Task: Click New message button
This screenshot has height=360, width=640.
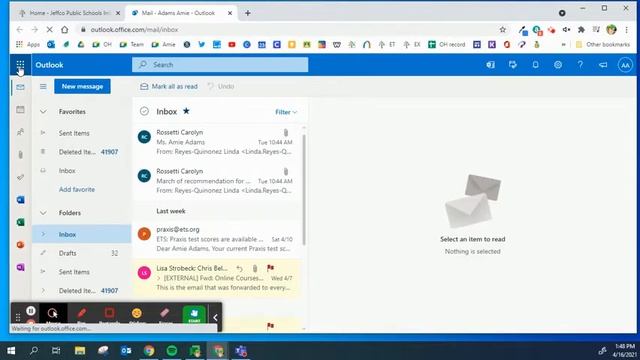Action: coord(82,87)
